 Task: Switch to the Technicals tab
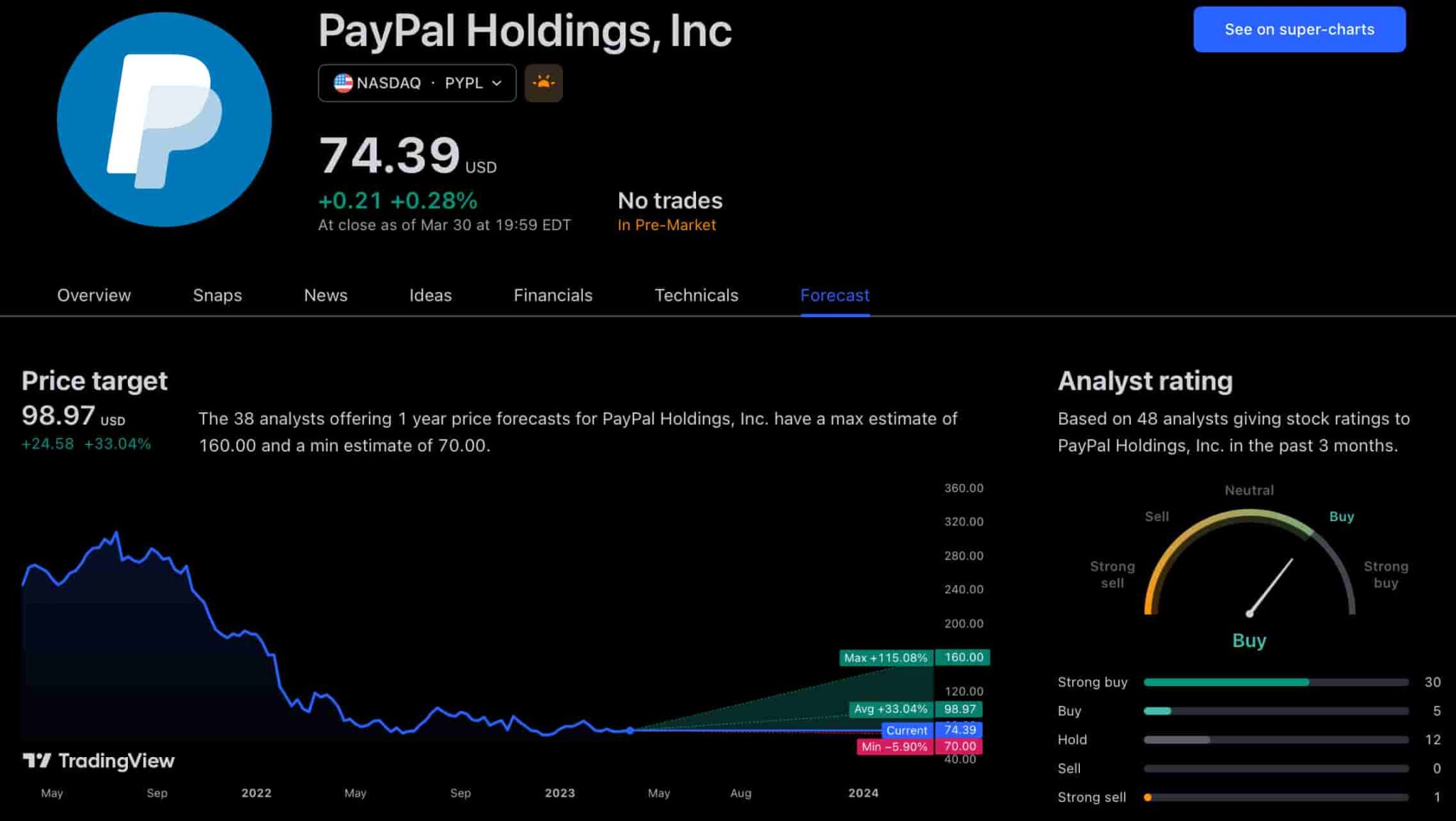pos(696,295)
